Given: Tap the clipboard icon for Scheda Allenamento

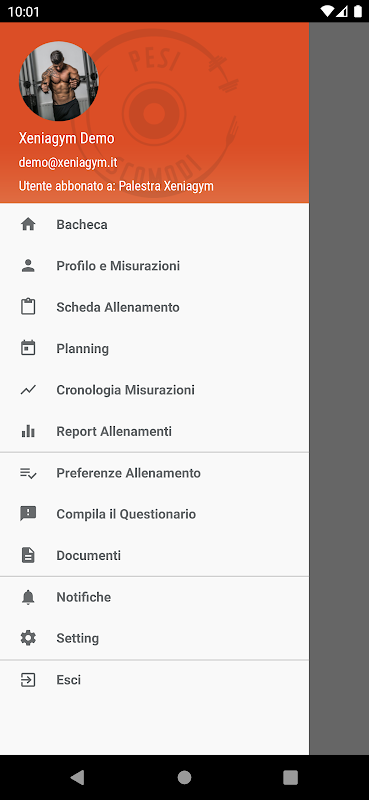Looking at the screenshot, I should coord(28,307).
